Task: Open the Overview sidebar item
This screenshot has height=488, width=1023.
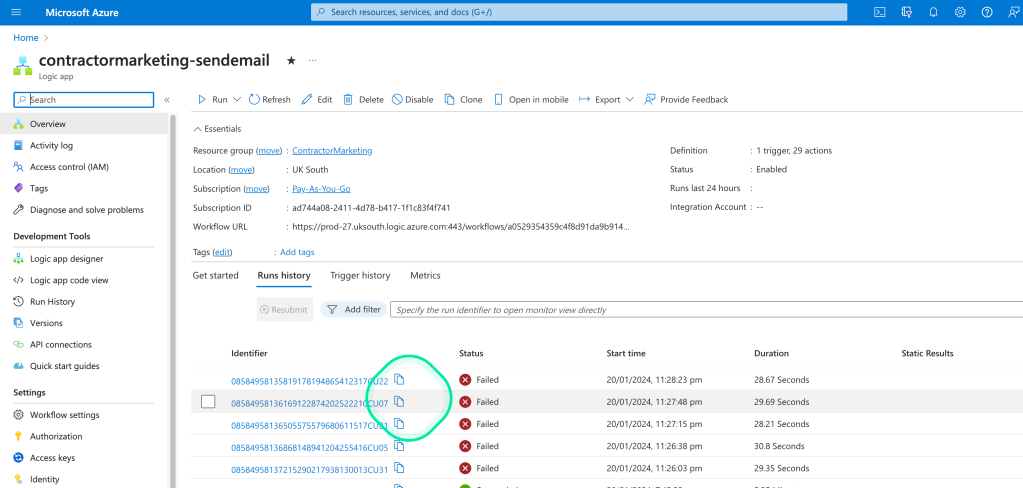Action: click(x=84, y=124)
